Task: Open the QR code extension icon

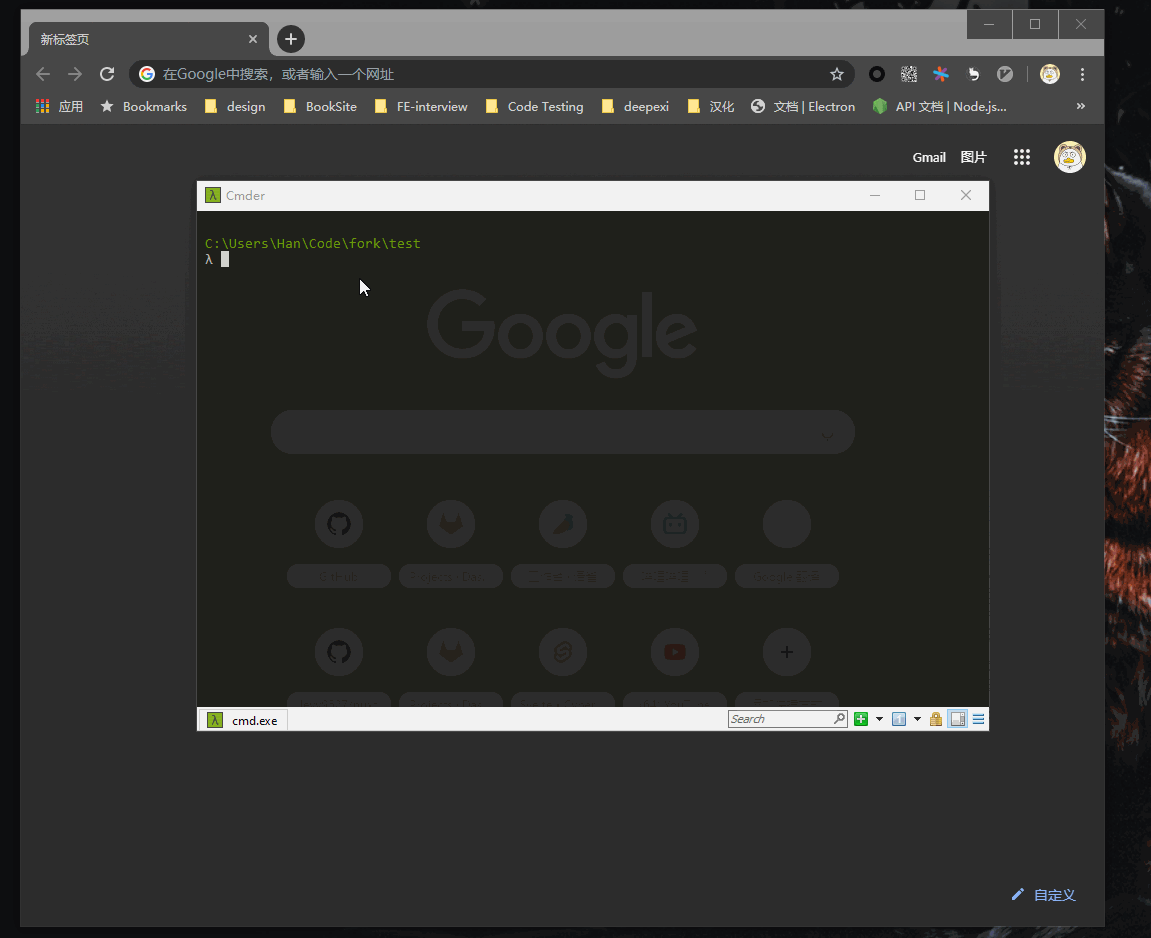Action: [909, 74]
